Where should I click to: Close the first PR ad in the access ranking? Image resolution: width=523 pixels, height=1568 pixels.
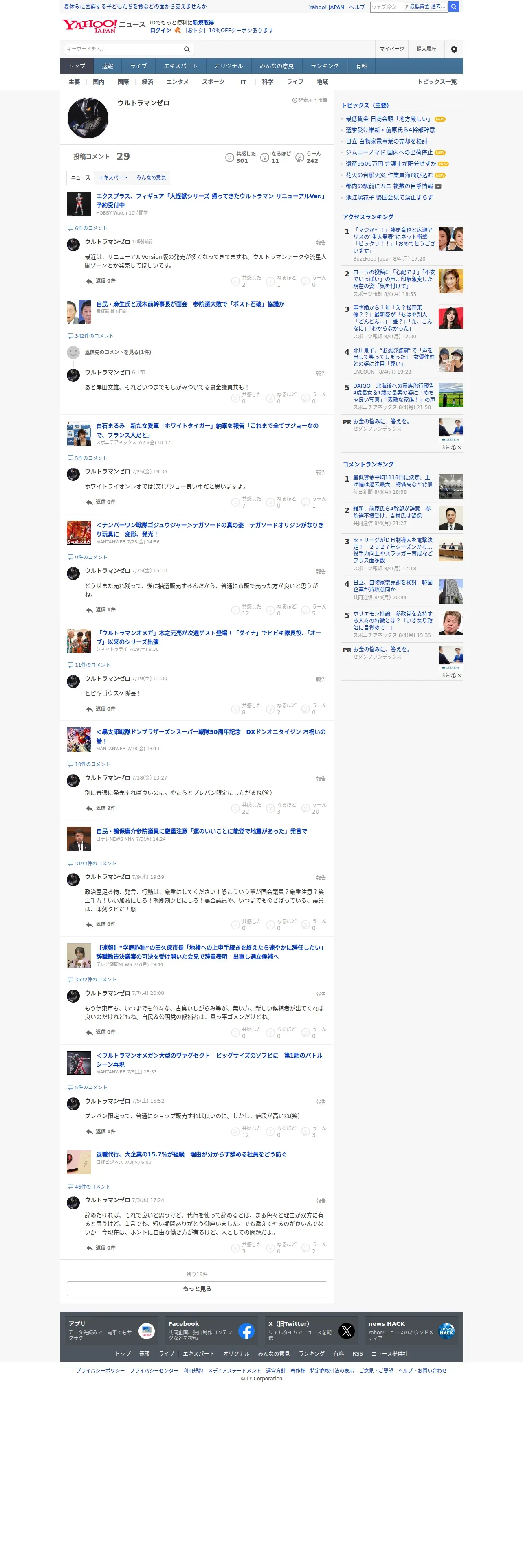click(x=460, y=447)
